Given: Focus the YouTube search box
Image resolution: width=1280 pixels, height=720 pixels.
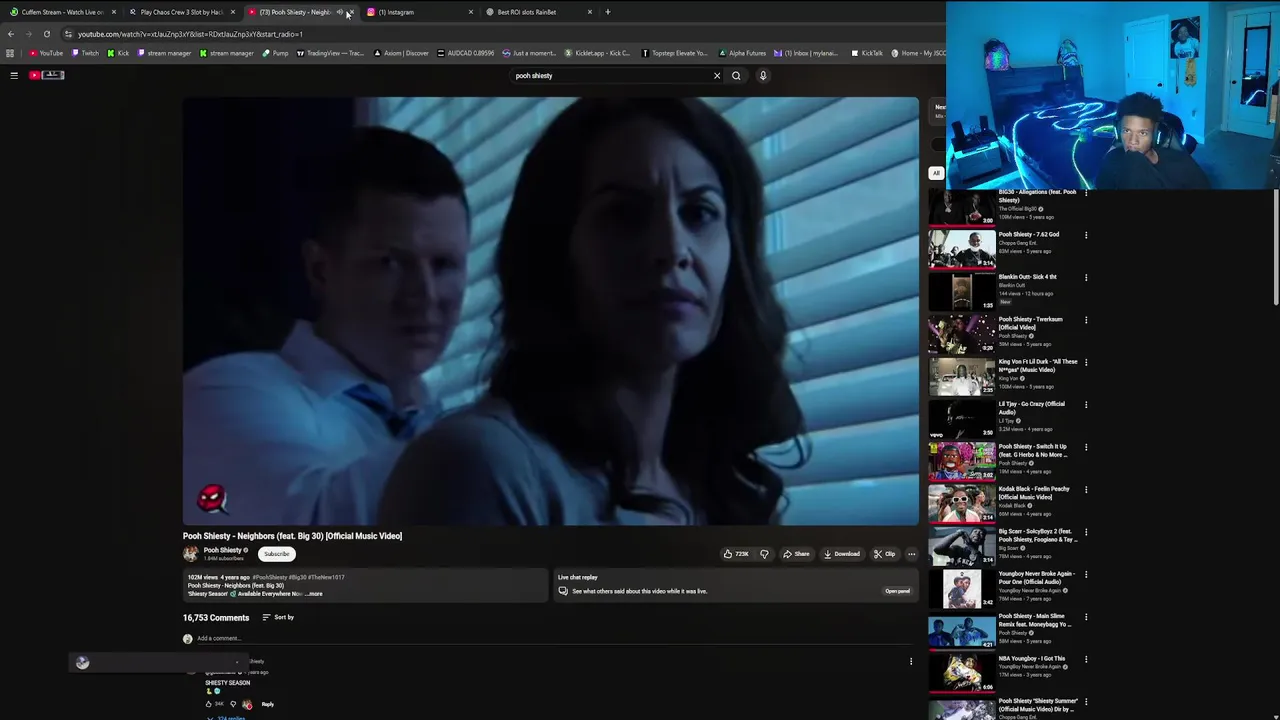Looking at the screenshot, I should (610, 75).
